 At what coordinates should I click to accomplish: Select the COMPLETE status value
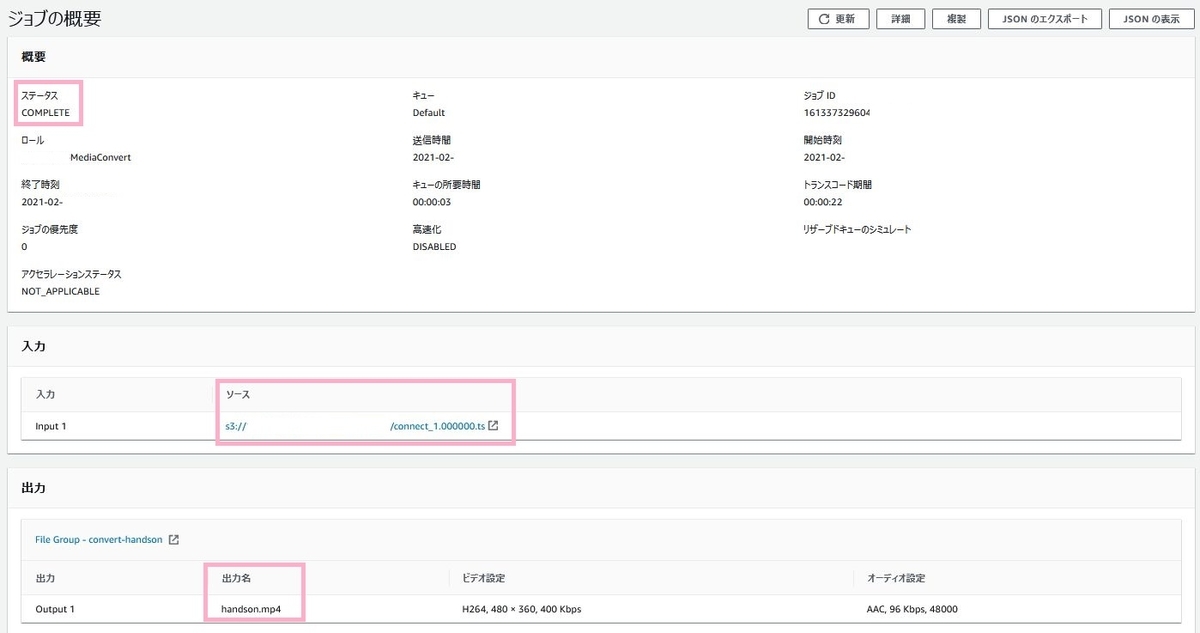click(x=46, y=113)
